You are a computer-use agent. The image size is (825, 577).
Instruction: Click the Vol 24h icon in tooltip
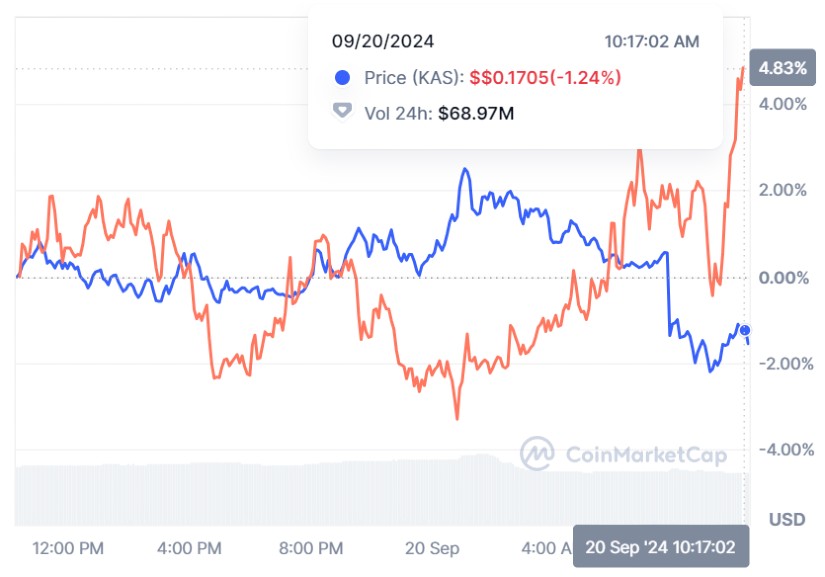(x=343, y=112)
